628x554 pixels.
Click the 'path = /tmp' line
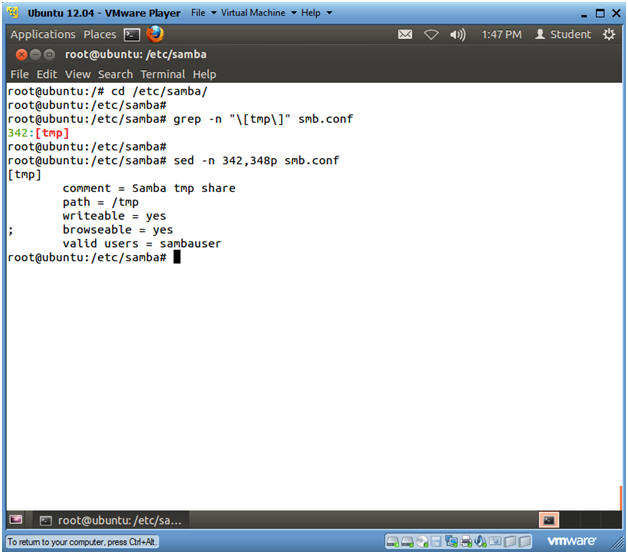[101, 202]
